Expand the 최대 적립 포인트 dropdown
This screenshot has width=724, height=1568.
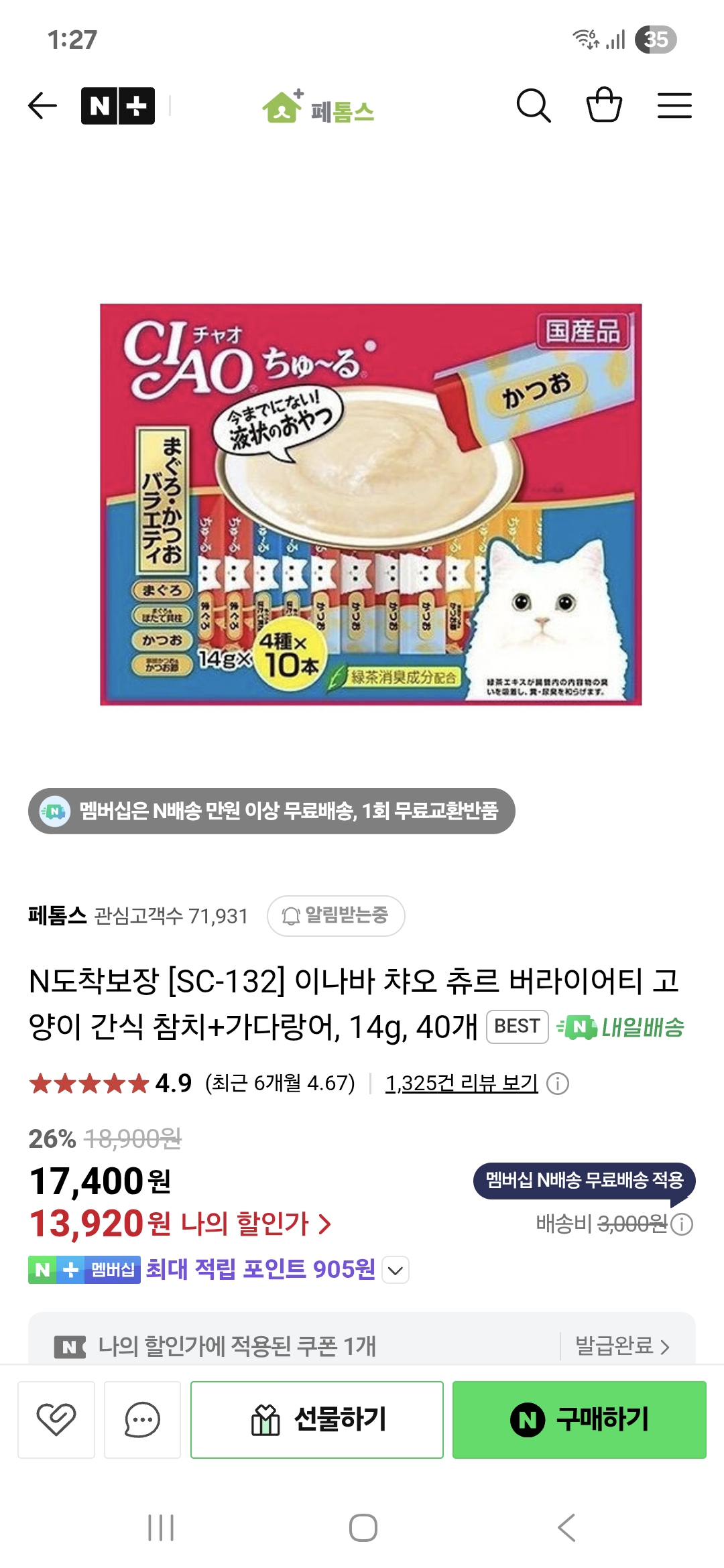click(396, 1270)
